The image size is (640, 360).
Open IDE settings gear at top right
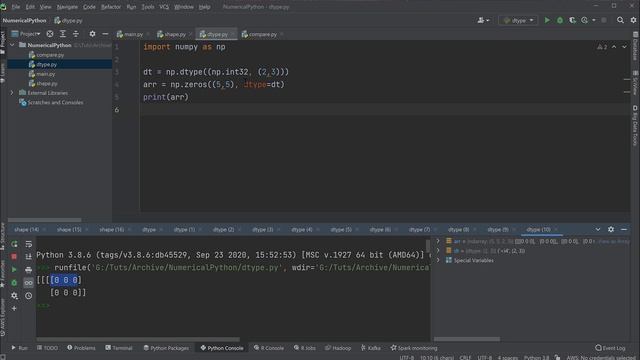click(633, 20)
